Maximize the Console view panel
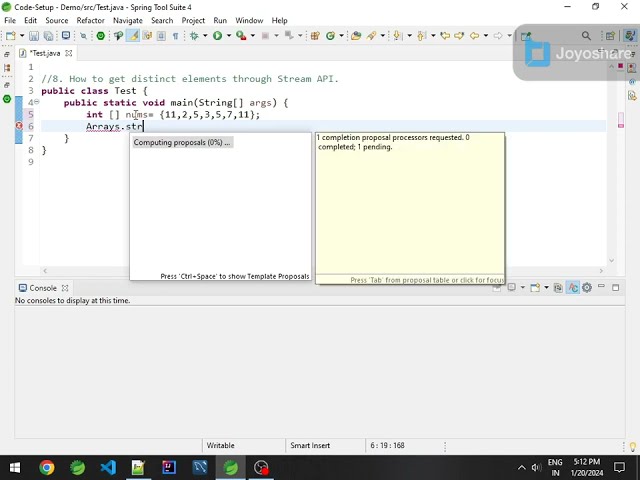Image resolution: width=640 pixels, height=480 pixels. pyautogui.click(x=616, y=288)
